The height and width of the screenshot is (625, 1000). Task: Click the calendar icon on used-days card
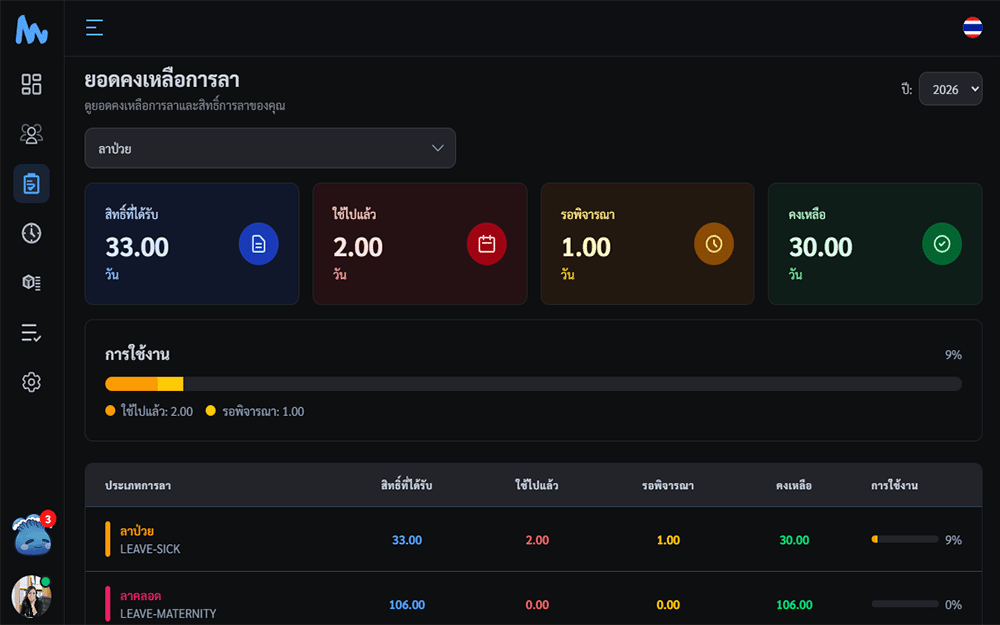tap(487, 243)
